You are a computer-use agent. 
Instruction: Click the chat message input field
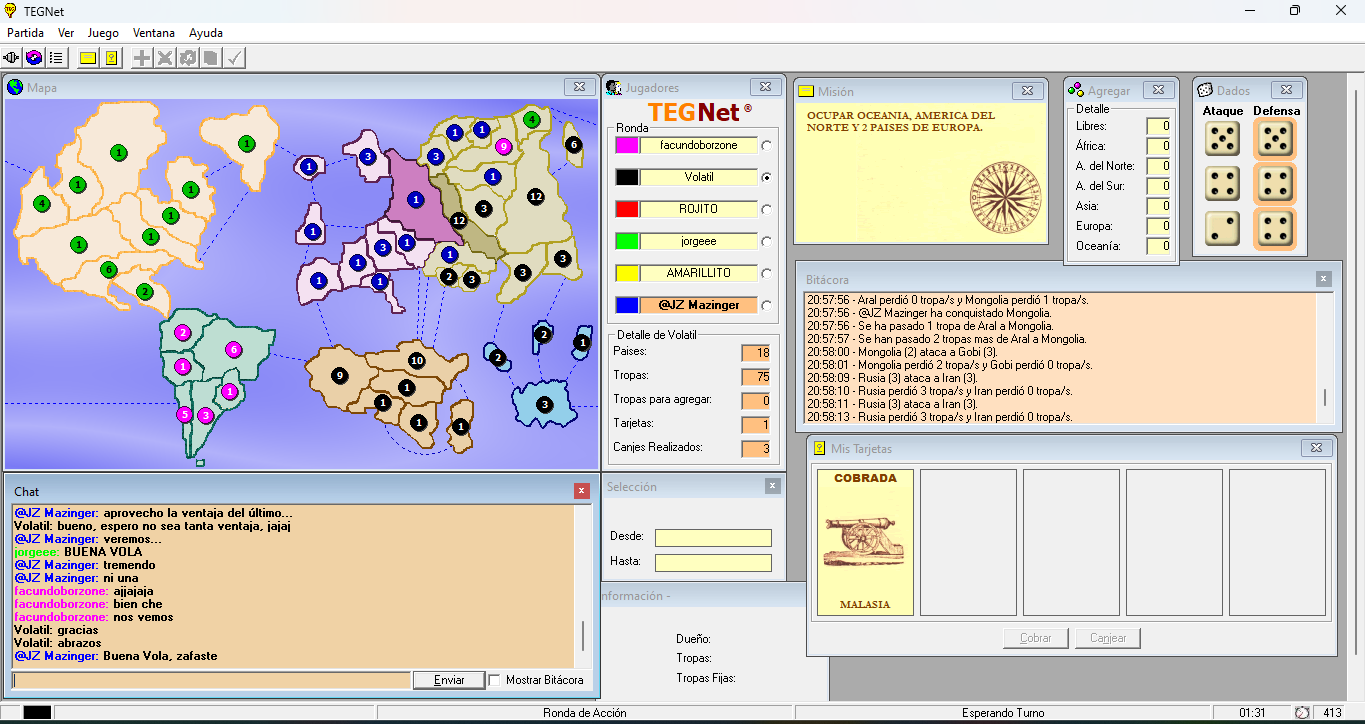(x=211, y=680)
